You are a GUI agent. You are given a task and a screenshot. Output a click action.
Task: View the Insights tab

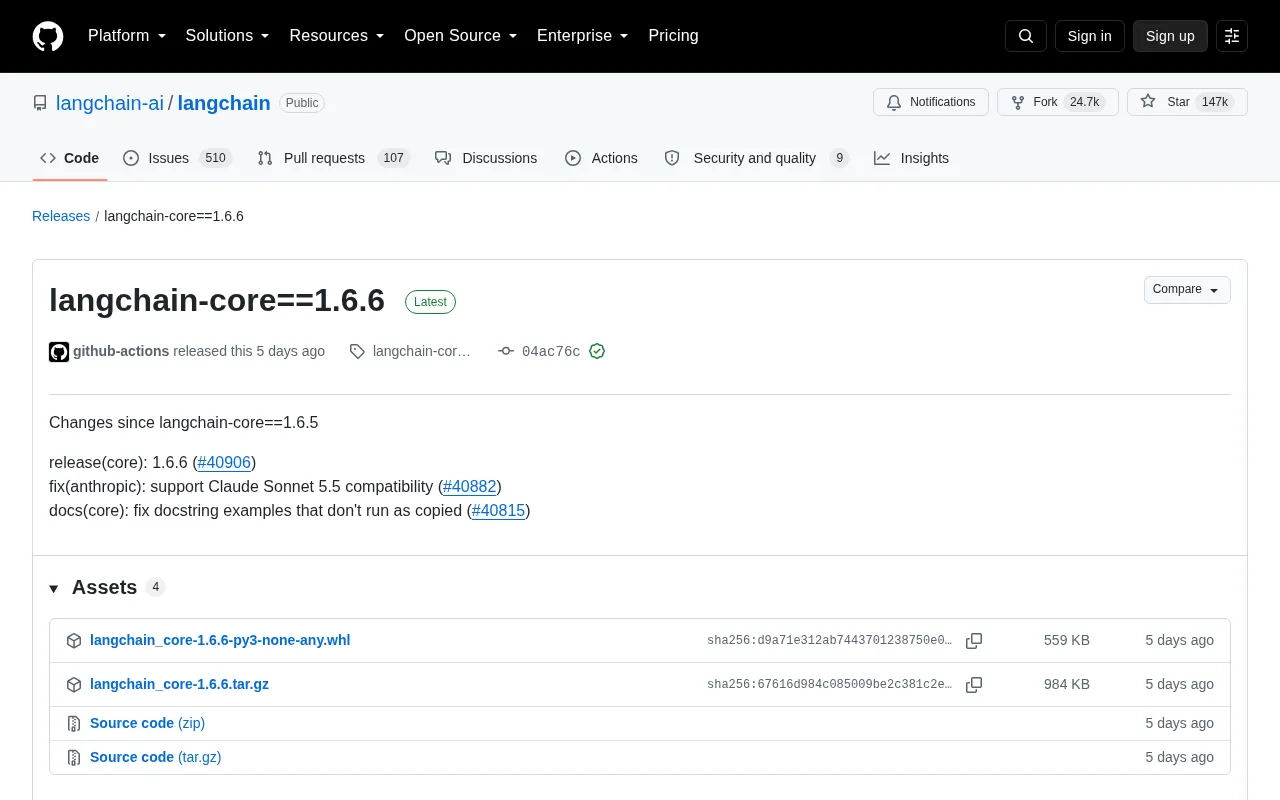(x=911, y=158)
